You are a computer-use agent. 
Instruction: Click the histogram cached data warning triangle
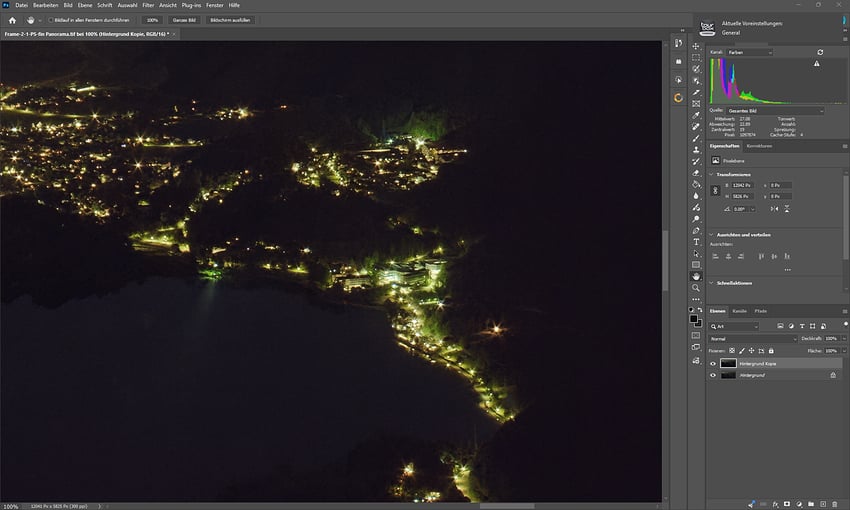pos(817,63)
